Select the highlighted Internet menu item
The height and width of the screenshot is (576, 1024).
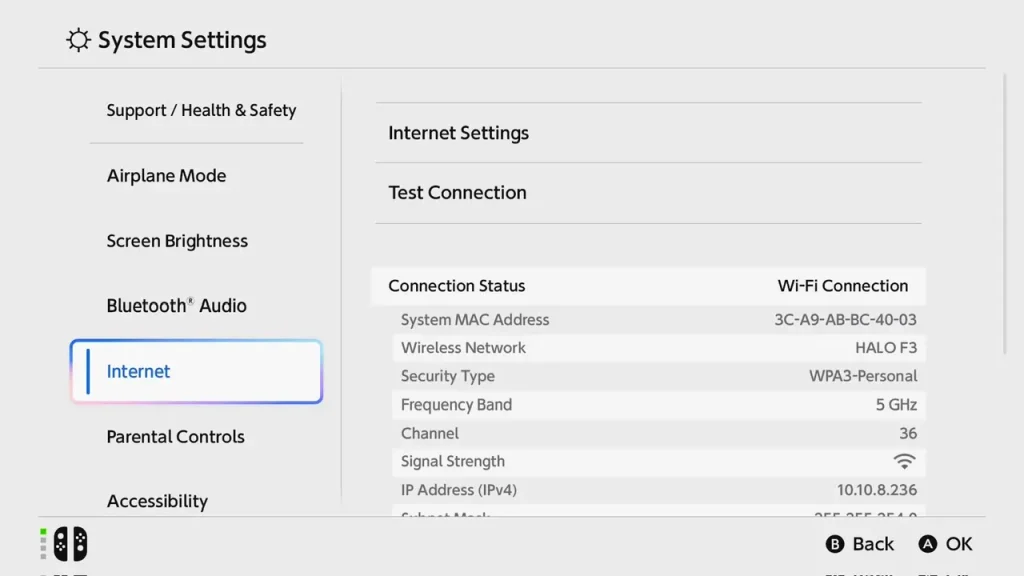pos(197,371)
